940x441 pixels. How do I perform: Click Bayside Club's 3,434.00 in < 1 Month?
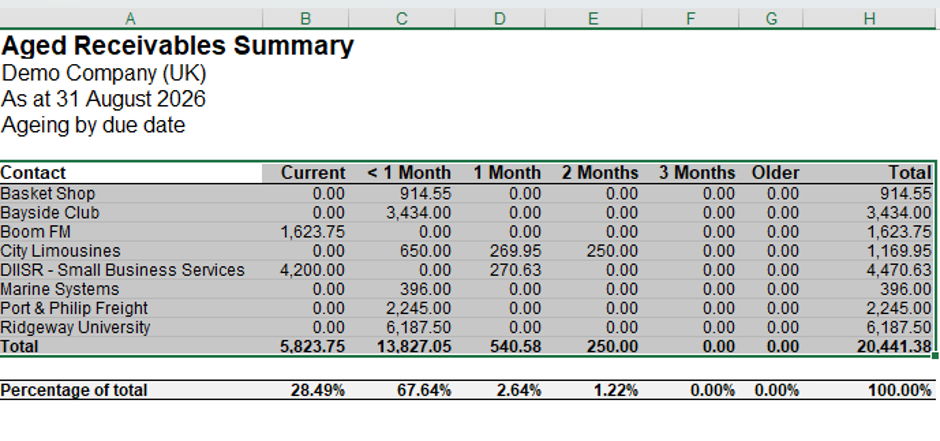pyautogui.click(x=401, y=213)
